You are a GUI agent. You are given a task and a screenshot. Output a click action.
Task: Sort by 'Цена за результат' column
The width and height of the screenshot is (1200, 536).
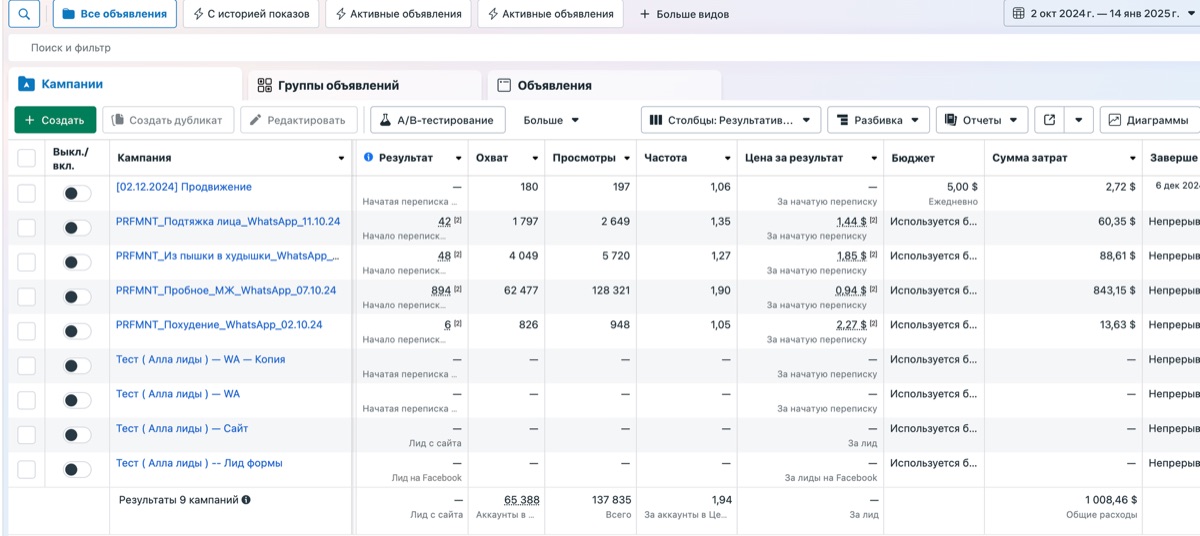click(x=810, y=158)
